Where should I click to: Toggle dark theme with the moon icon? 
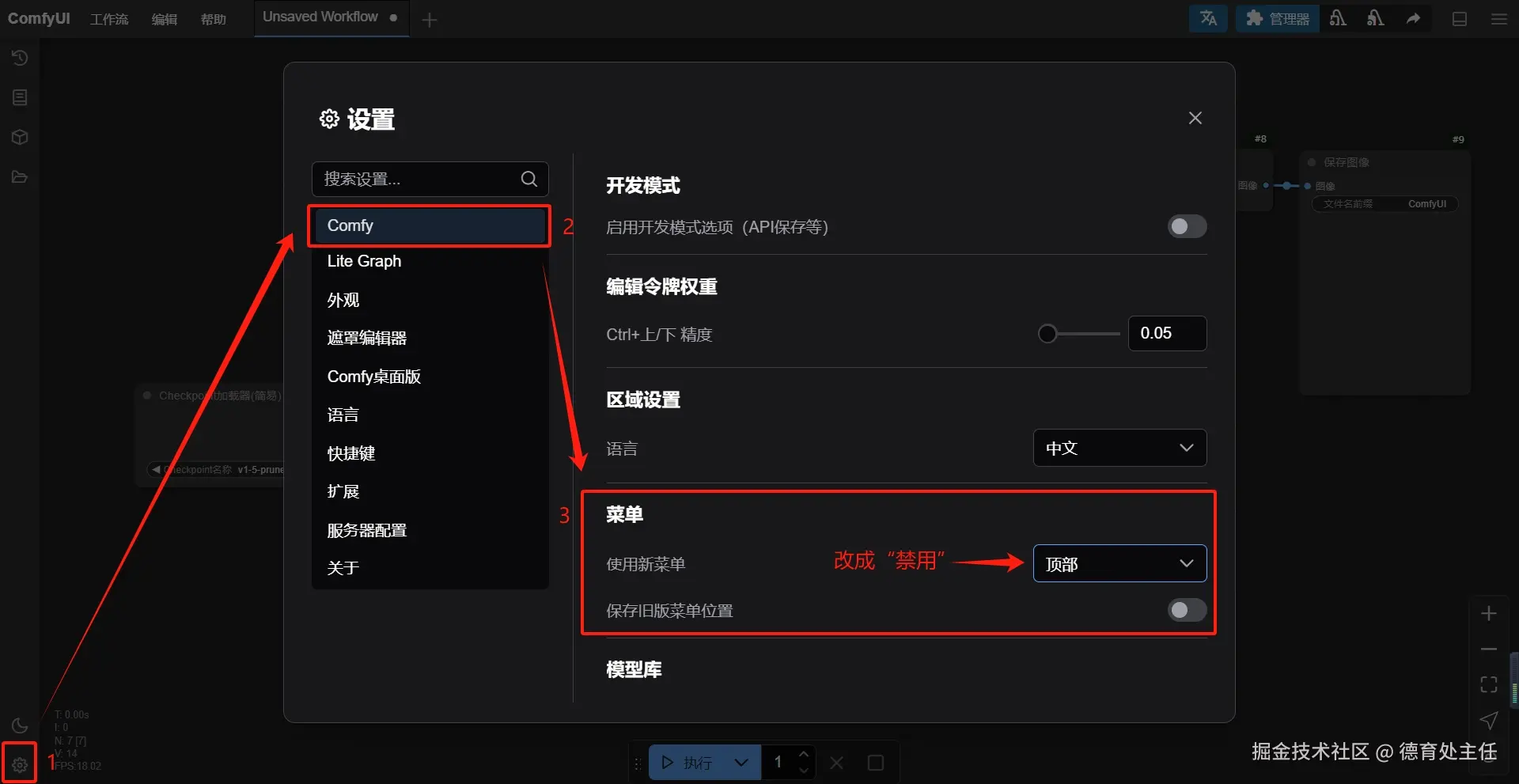(20, 725)
